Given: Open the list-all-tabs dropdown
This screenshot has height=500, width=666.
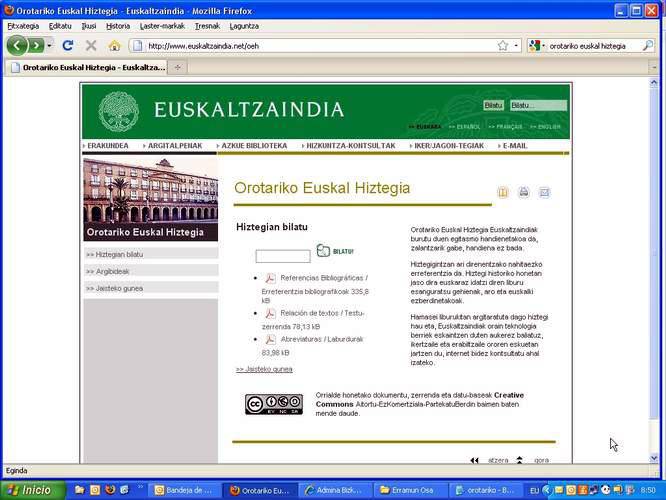Looking at the screenshot, I should 654,67.
